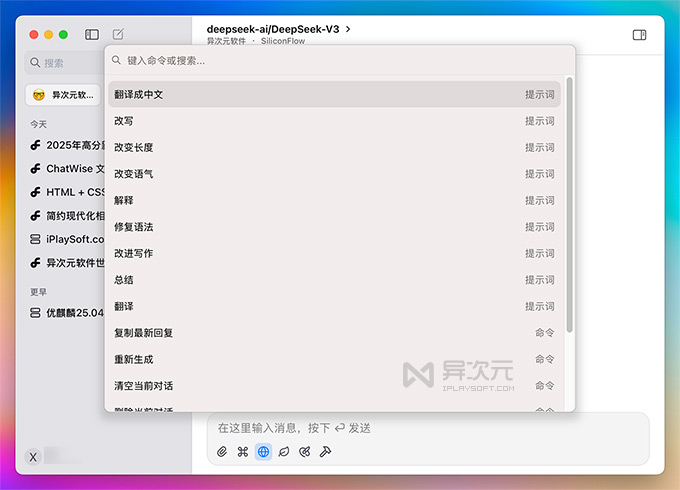This screenshot has height=490, width=680.
Task: Click the attachment paperclip icon
Action: coord(222,452)
